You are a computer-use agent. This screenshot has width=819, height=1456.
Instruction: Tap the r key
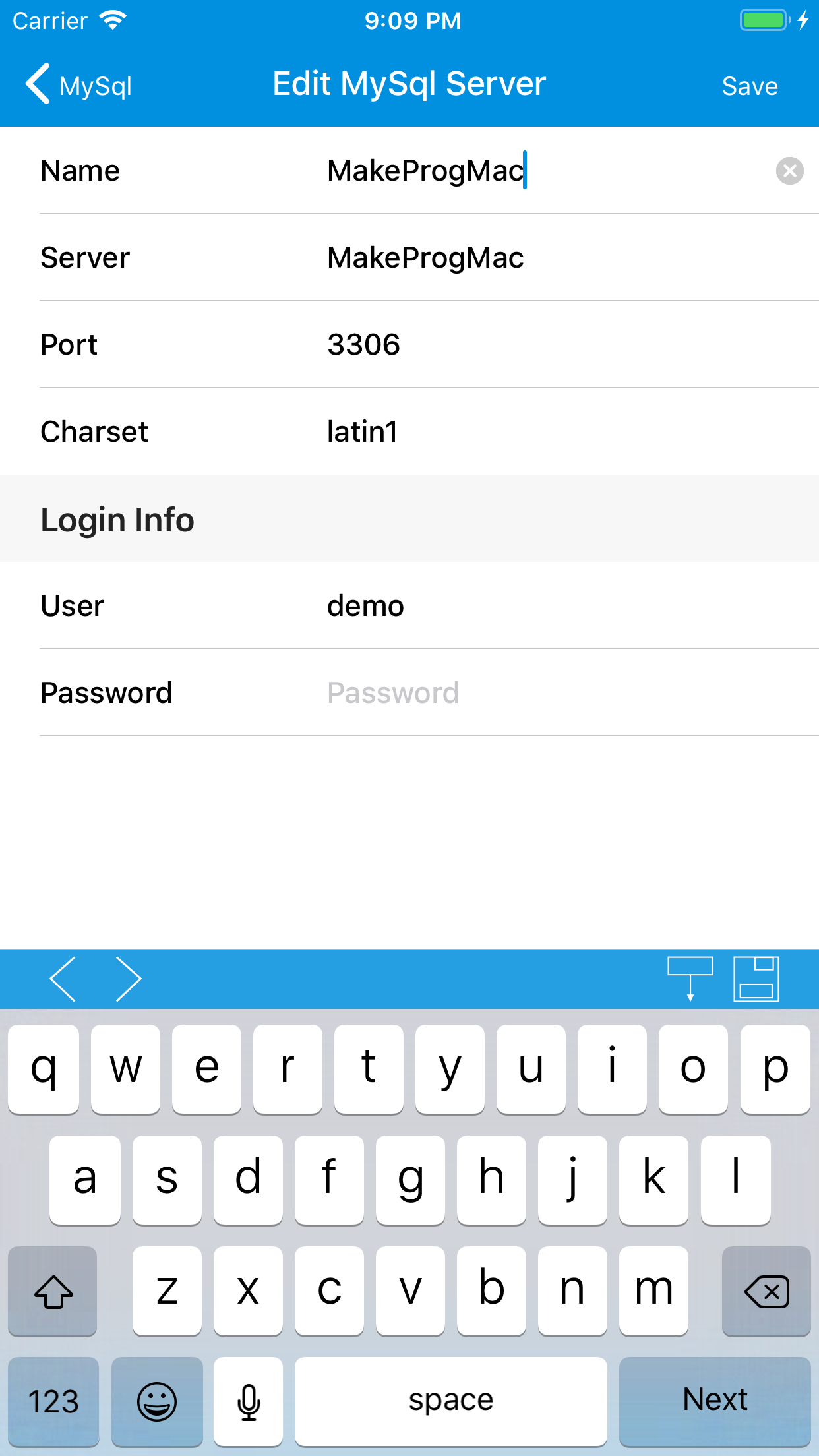pyautogui.click(x=288, y=1069)
